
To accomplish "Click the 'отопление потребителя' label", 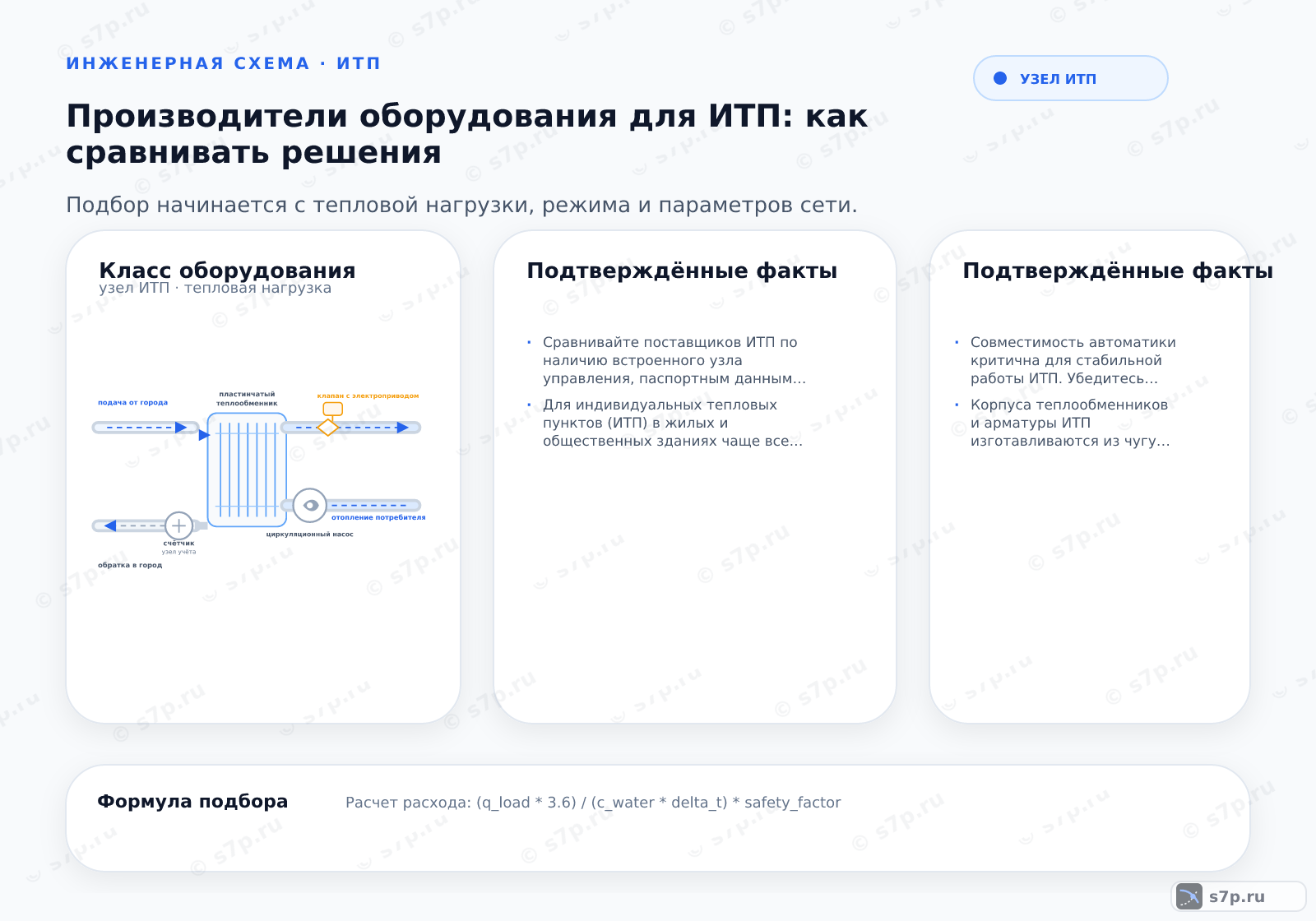I will point(378,517).
